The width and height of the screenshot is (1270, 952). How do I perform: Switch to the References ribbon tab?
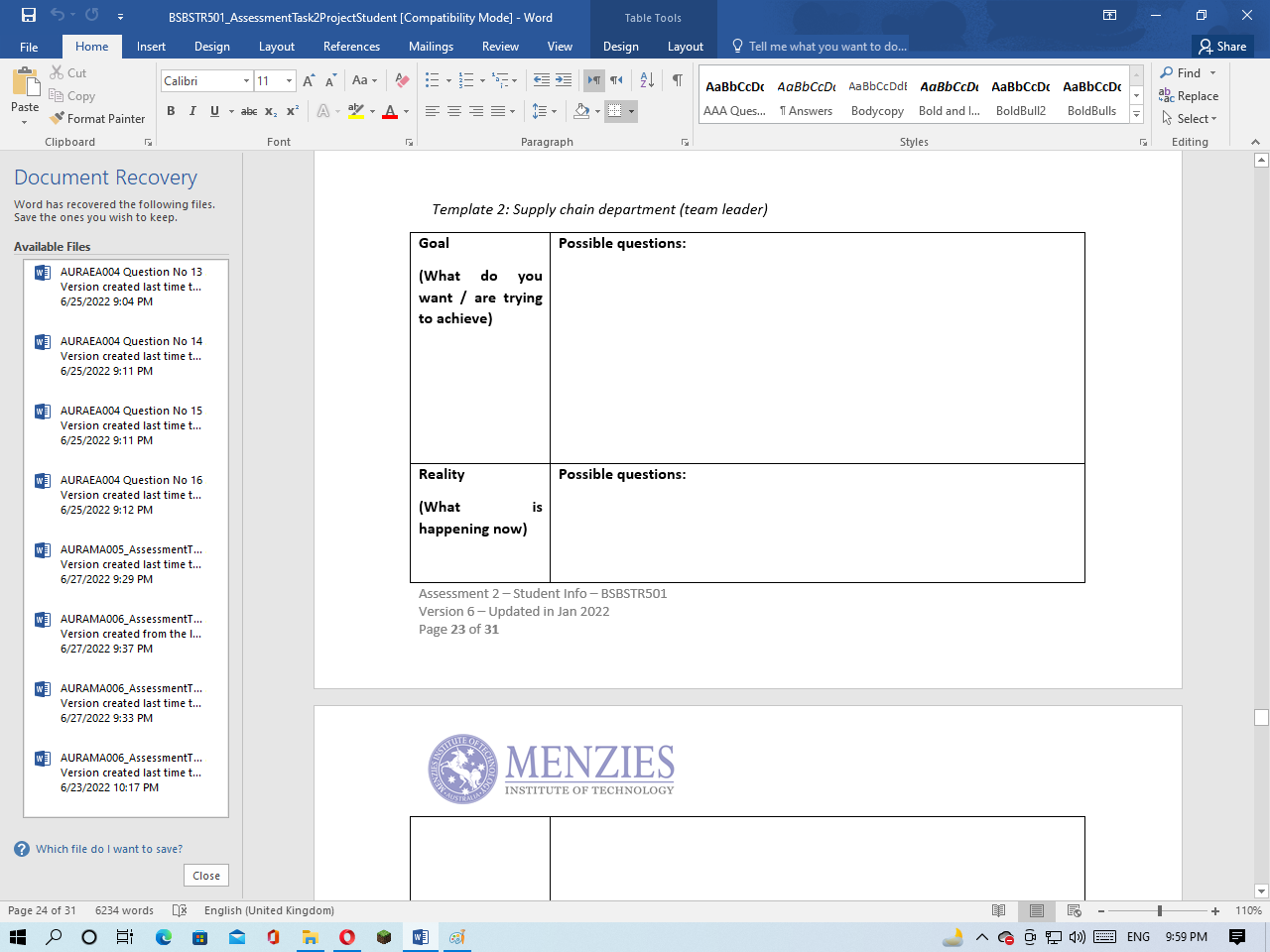click(351, 46)
